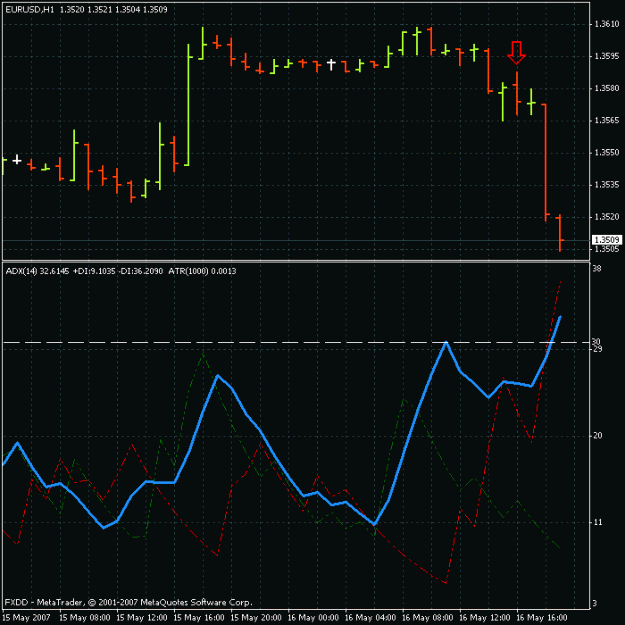Click the indicator scale value 38

[x=597, y=269]
